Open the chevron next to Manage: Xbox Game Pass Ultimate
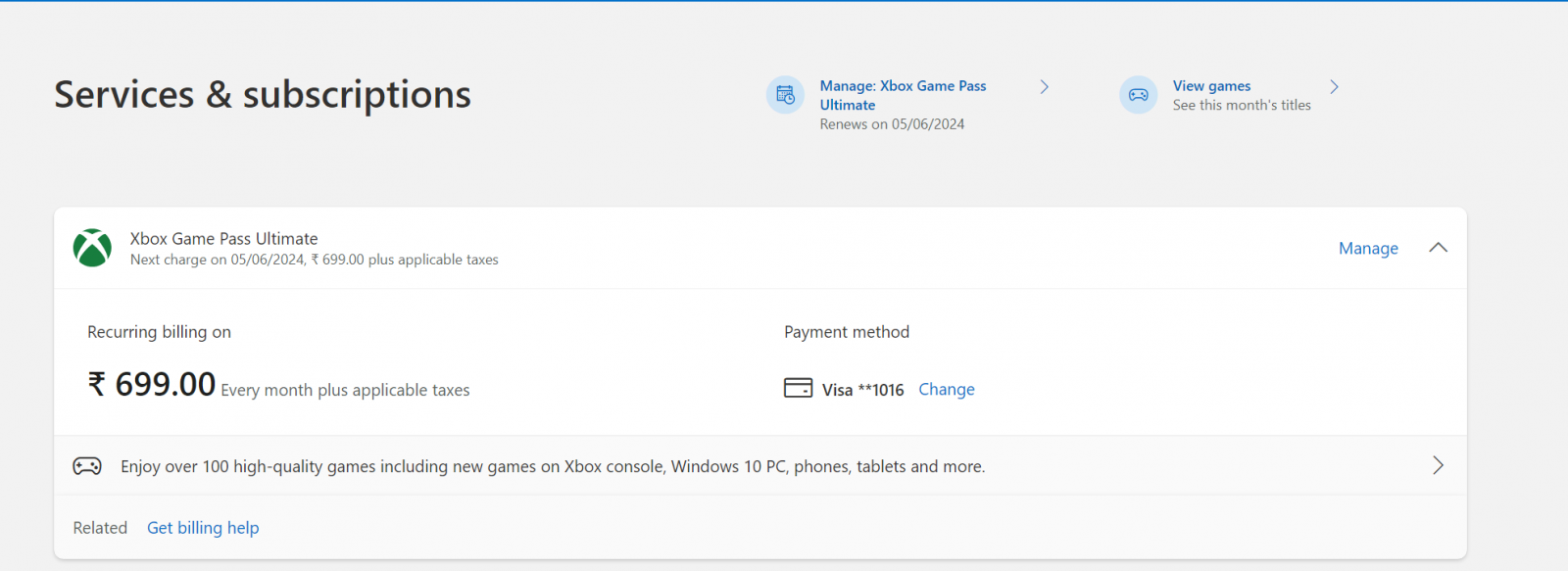The height and width of the screenshot is (571, 1568). click(x=1045, y=87)
